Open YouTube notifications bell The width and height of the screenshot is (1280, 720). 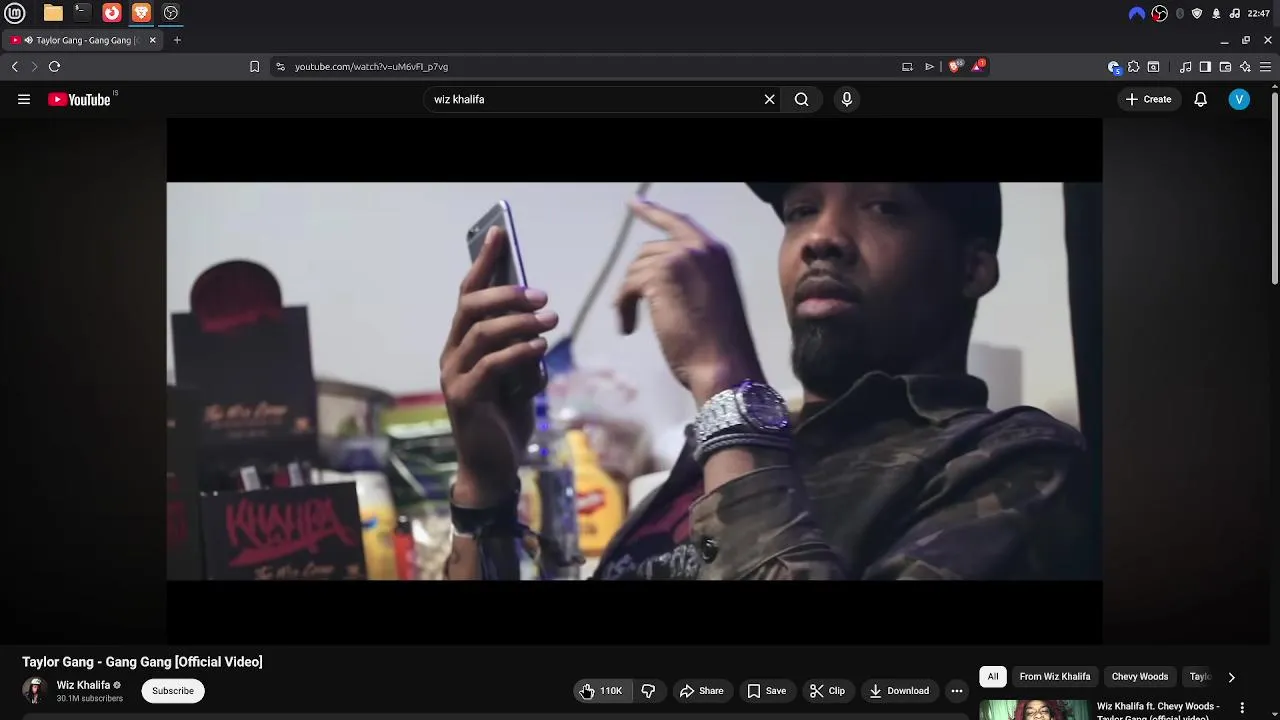click(x=1201, y=99)
